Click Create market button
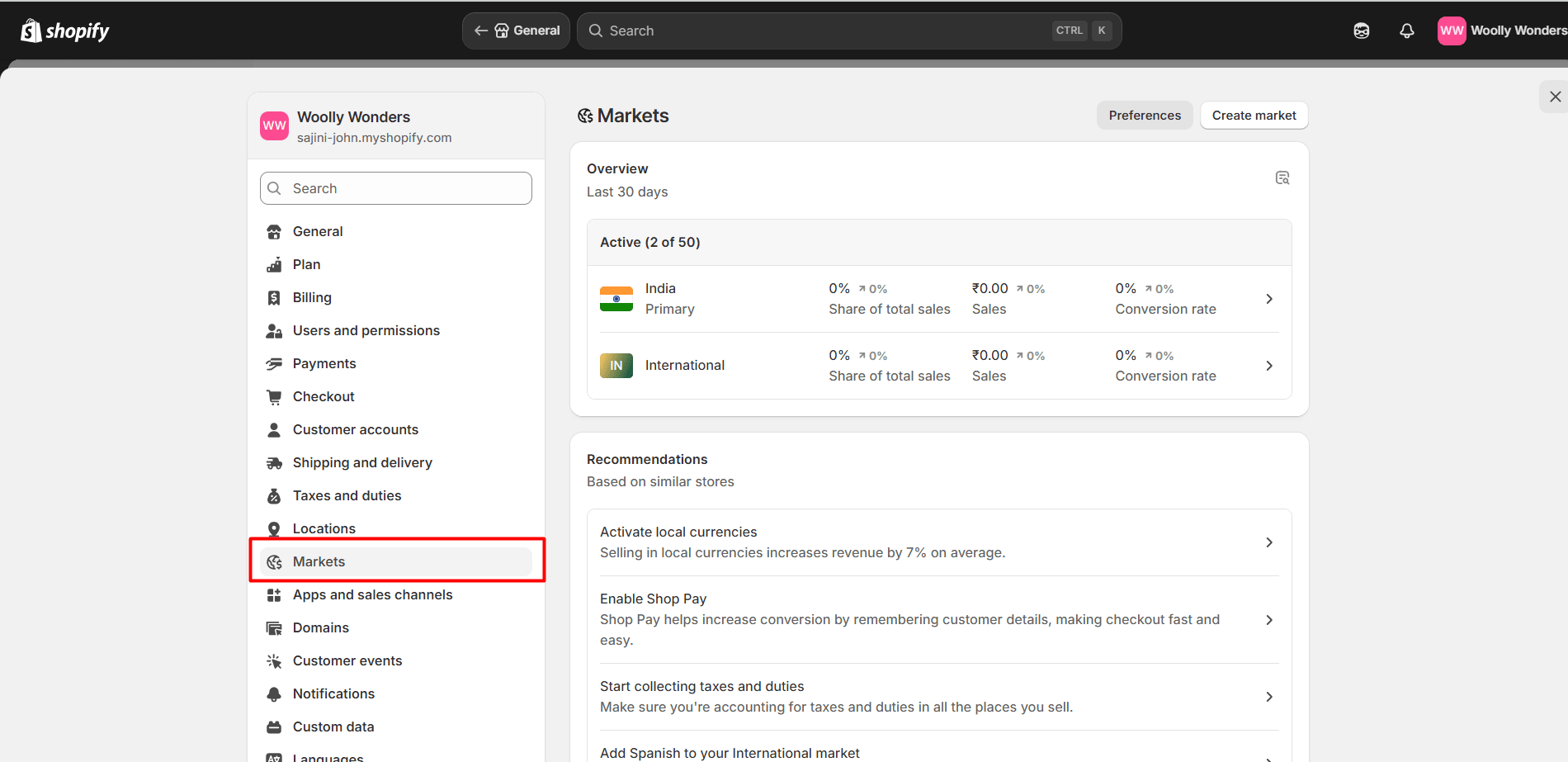This screenshot has height=762, width=1568. (x=1254, y=116)
